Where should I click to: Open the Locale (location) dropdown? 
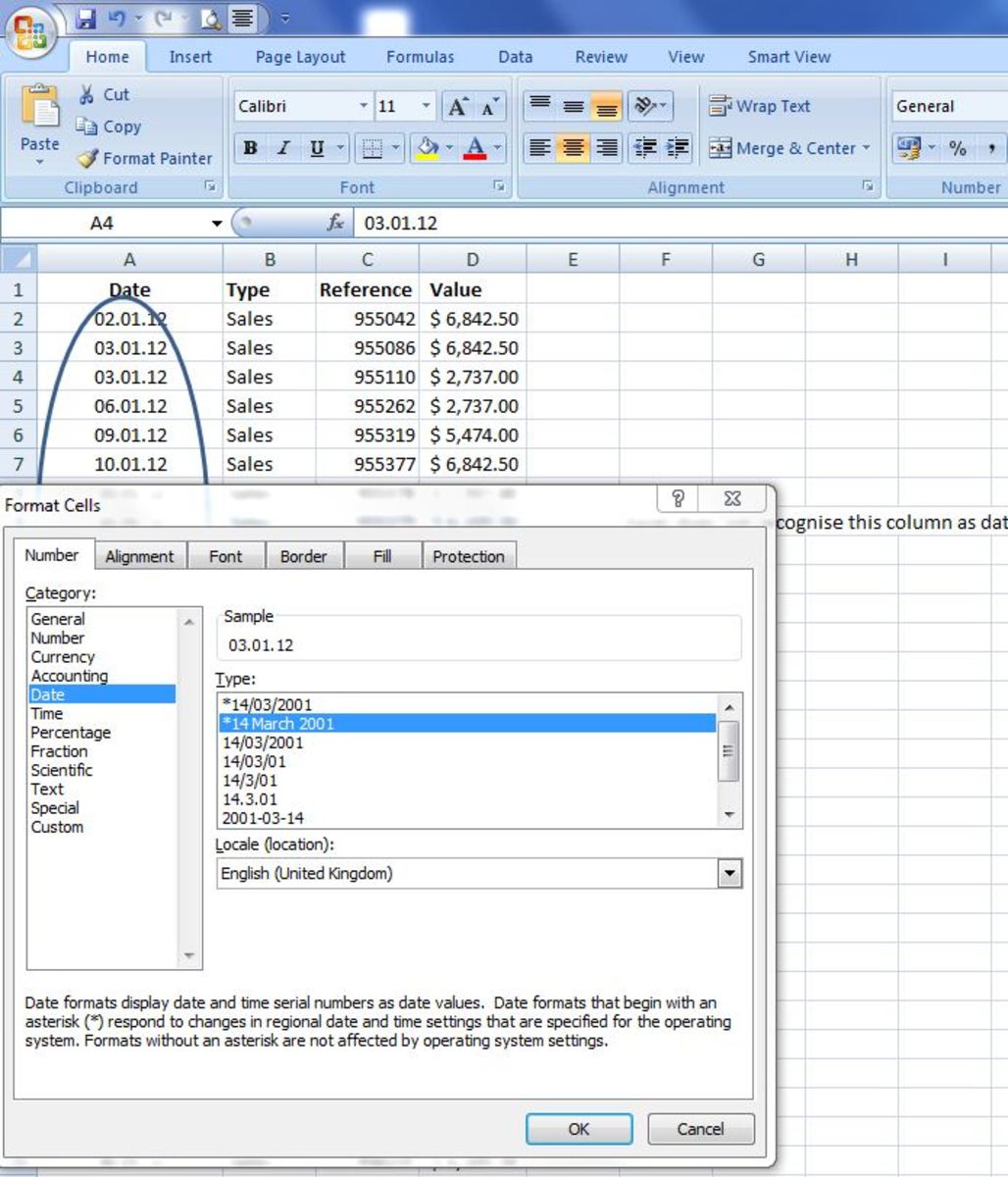click(x=730, y=872)
